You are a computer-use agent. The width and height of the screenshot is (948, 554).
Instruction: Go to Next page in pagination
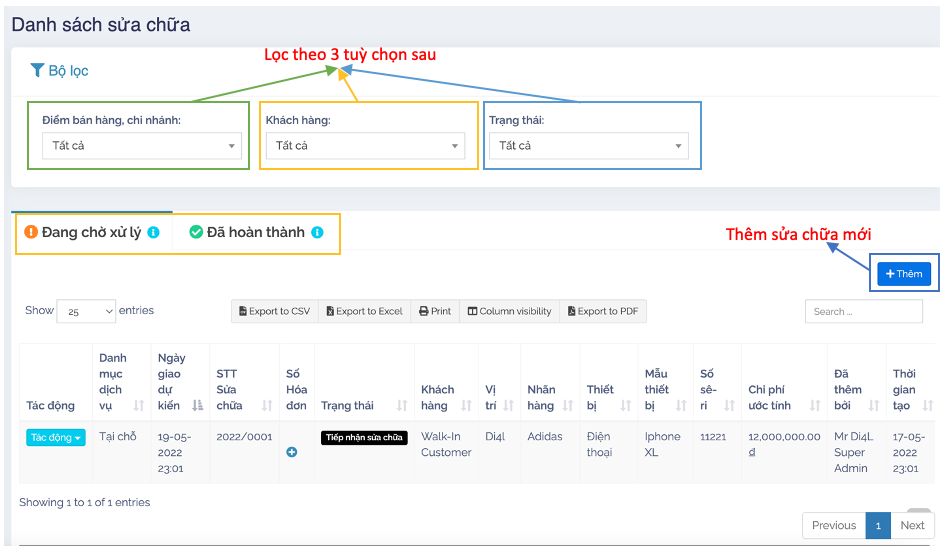912,525
